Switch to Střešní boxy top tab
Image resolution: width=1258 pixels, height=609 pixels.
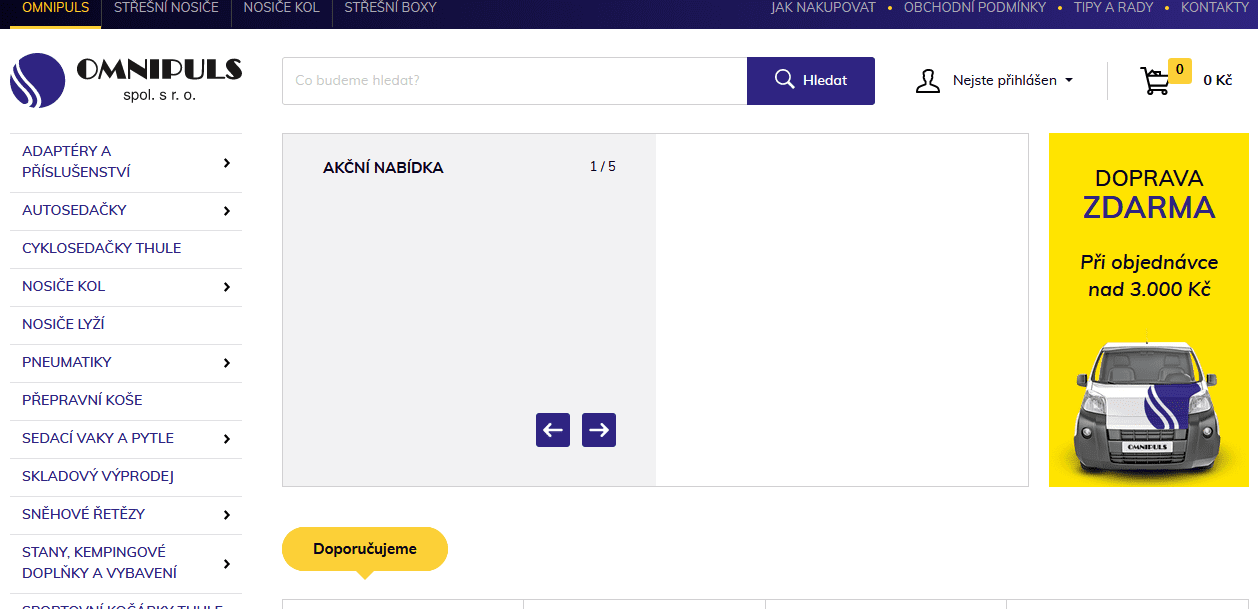click(391, 8)
